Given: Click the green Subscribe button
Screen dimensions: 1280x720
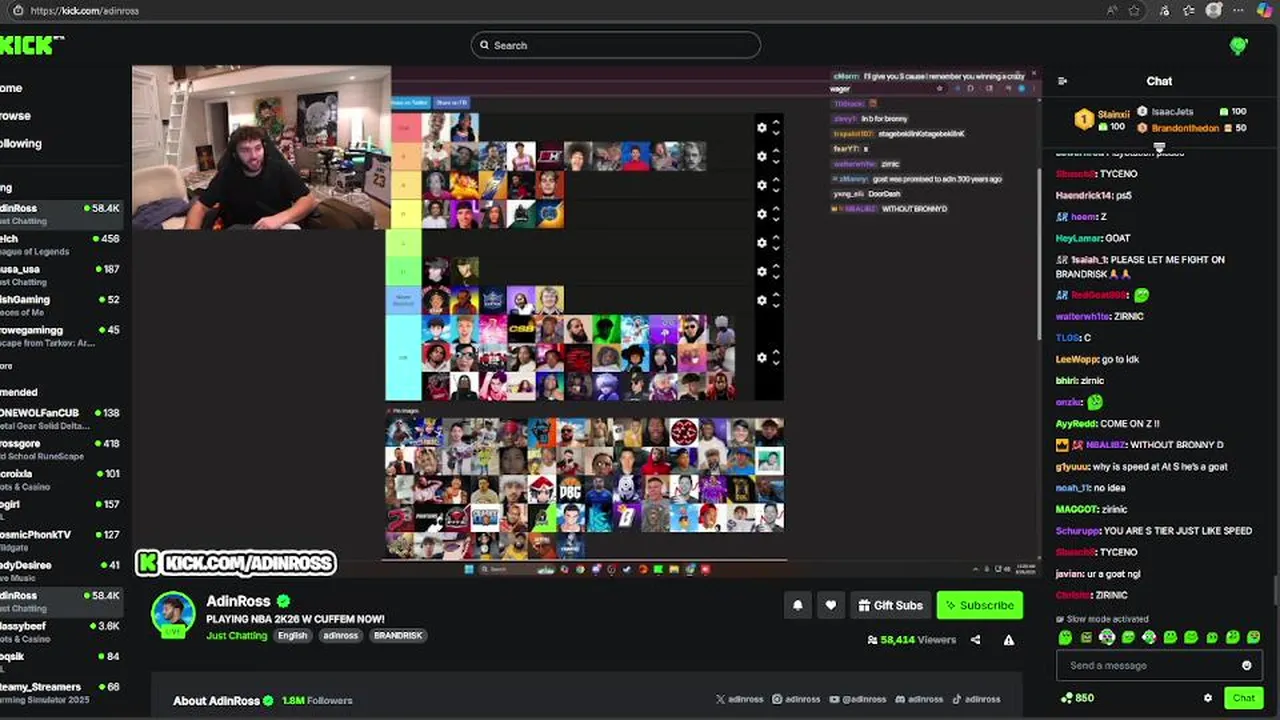Looking at the screenshot, I should coord(979,605).
